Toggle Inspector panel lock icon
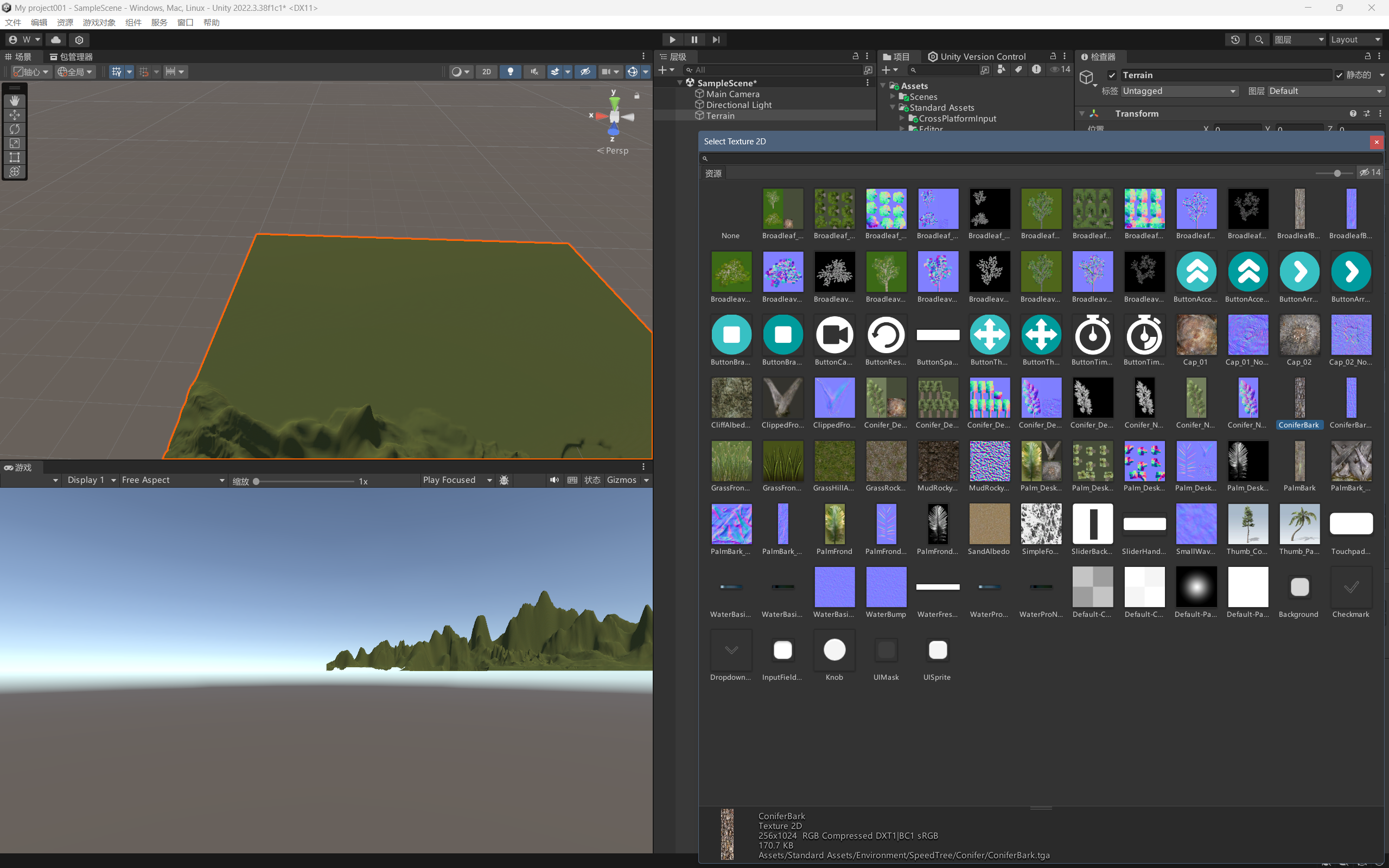The width and height of the screenshot is (1389, 868). point(1368,56)
